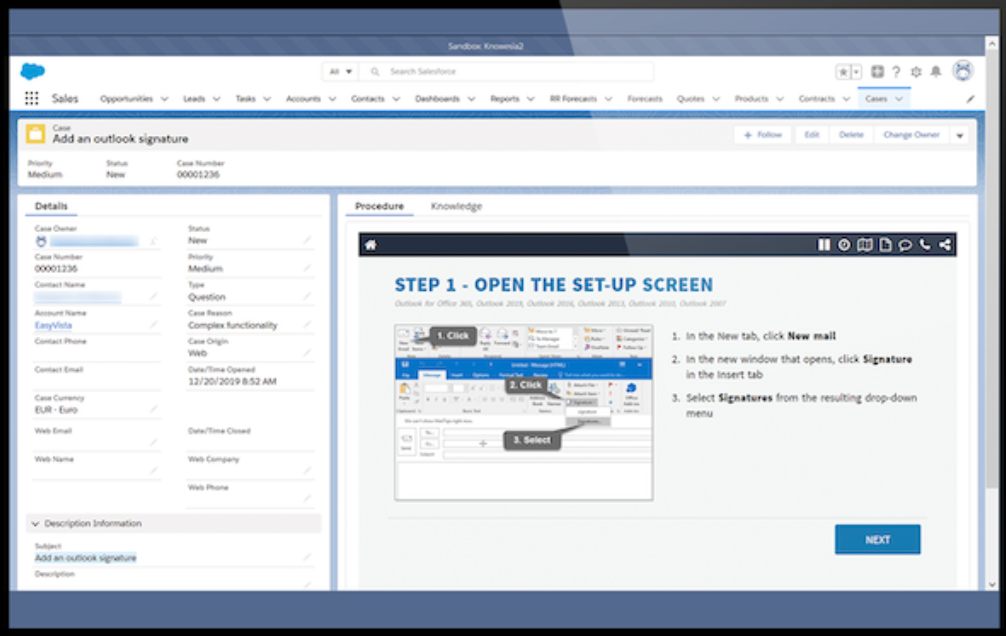Expand the Accounts tab chevron
Screen dimensions: 1006x636
tap(332, 99)
